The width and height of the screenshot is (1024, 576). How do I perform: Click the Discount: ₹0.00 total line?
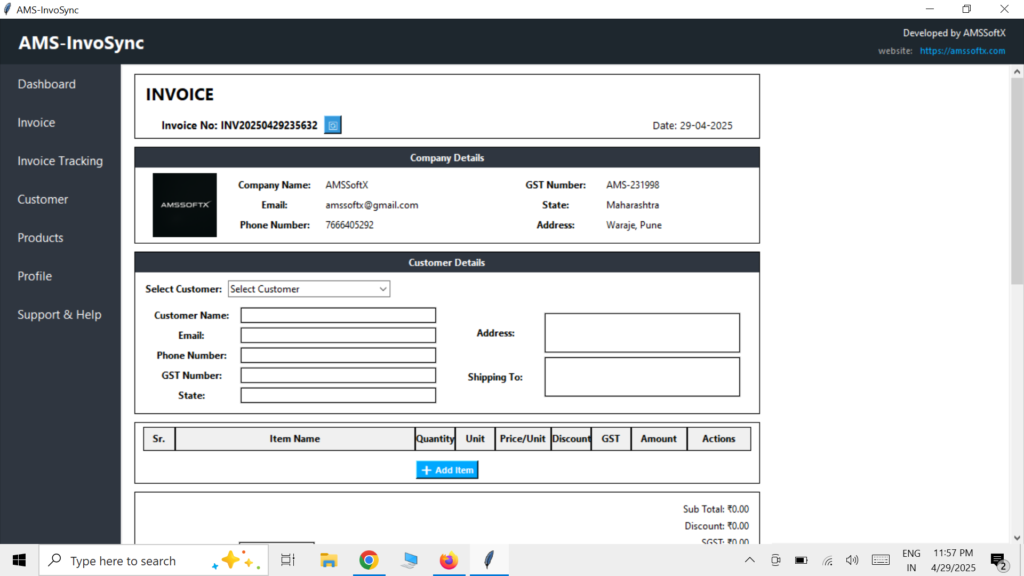(716, 526)
